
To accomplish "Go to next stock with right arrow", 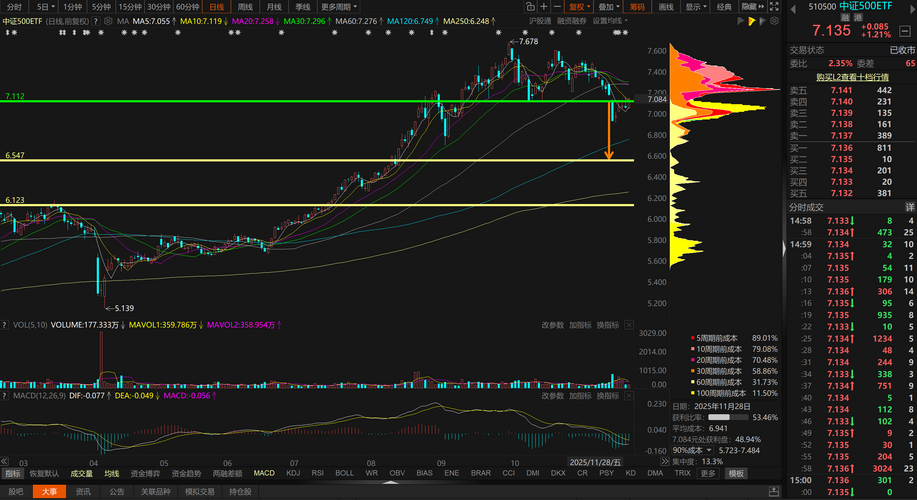I will (911, 9).
